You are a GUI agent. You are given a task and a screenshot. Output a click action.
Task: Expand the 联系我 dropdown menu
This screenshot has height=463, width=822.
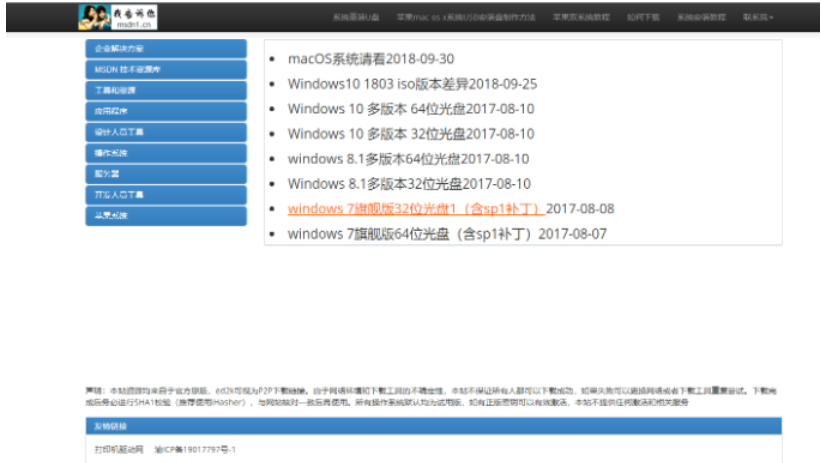(758, 18)
